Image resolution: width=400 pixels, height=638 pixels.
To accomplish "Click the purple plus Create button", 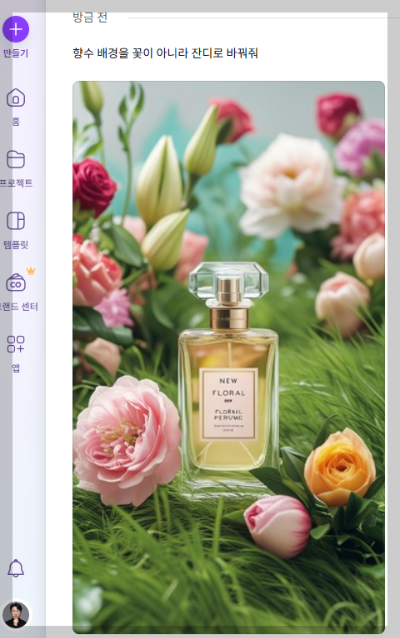I will 15,29.
